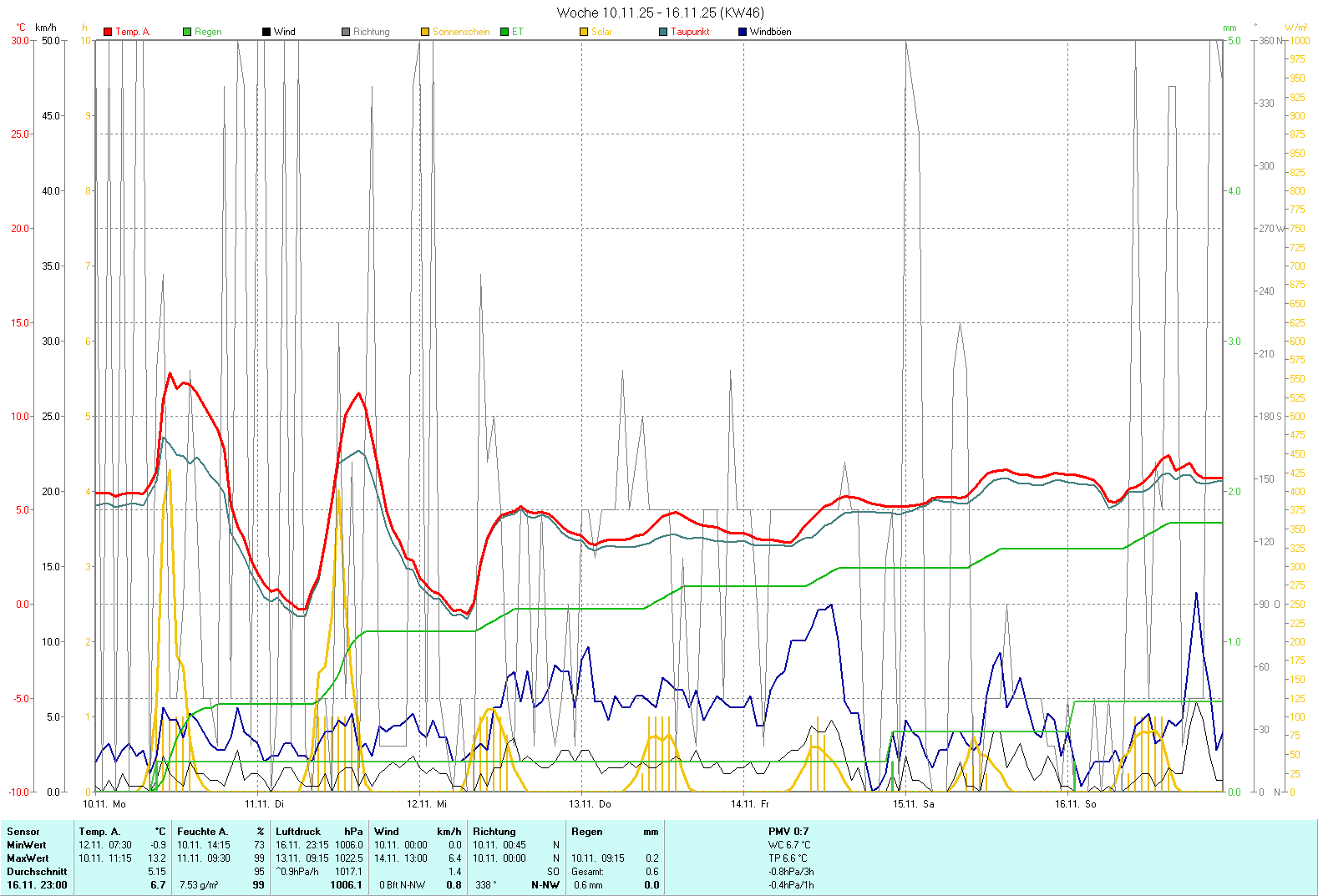Toggle the Windböen series label
1318x896 pixels.
[770, 32]
